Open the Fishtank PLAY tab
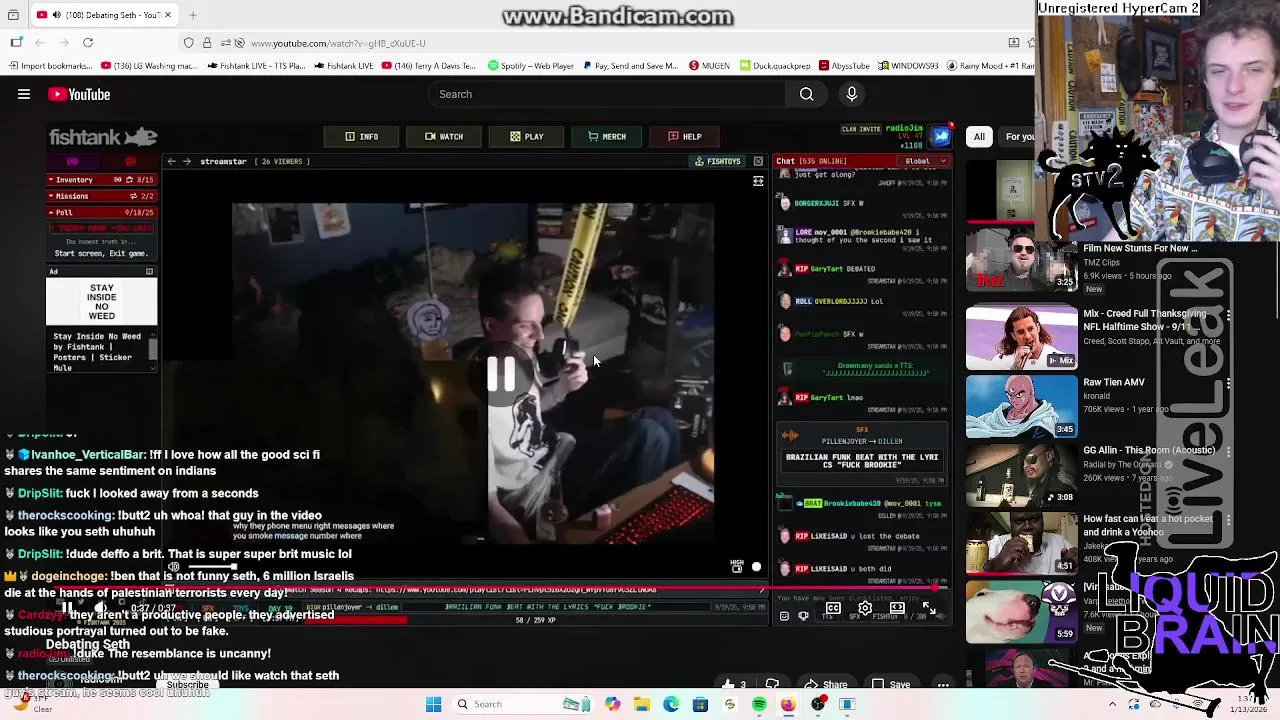The height and width of the screenshot is (720, 1280). [527, 136]
